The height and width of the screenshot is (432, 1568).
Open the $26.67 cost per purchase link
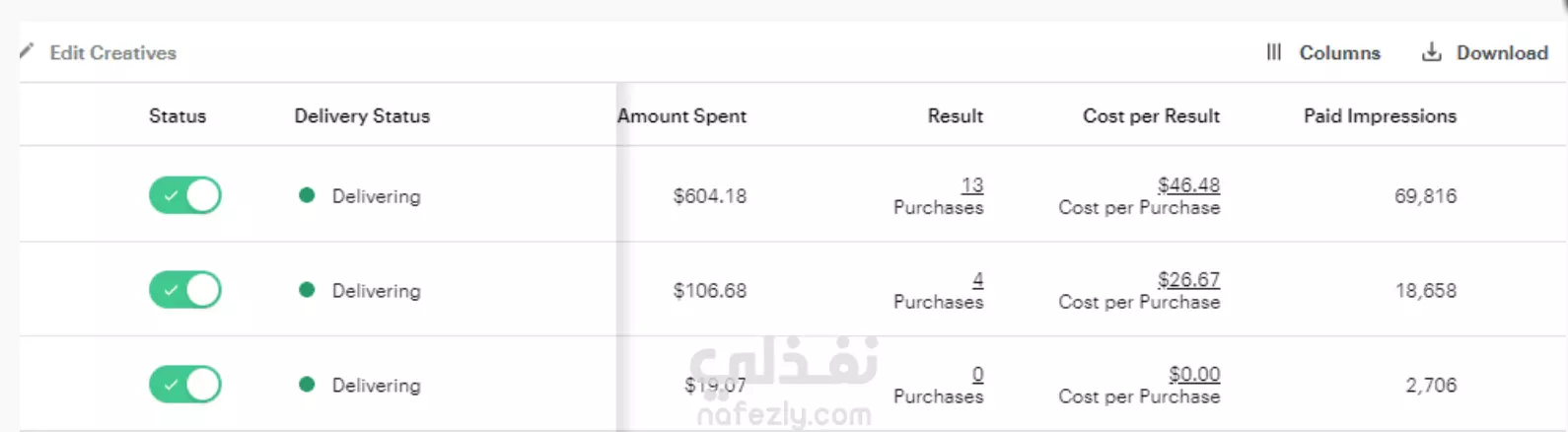1188,279
